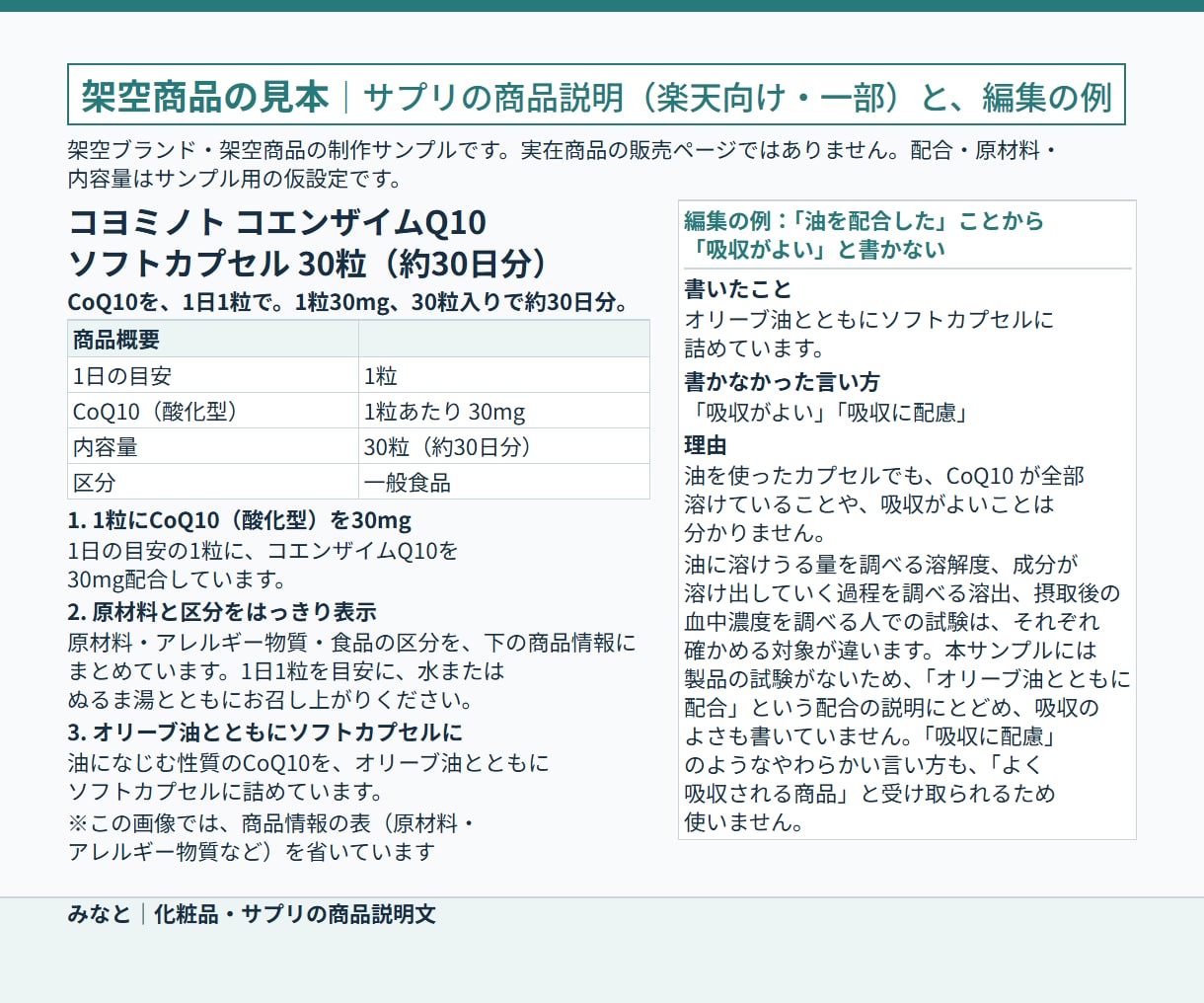Click heading '3. オリーブ油とともにソフトカプセルに'

[x=265, y=733]
